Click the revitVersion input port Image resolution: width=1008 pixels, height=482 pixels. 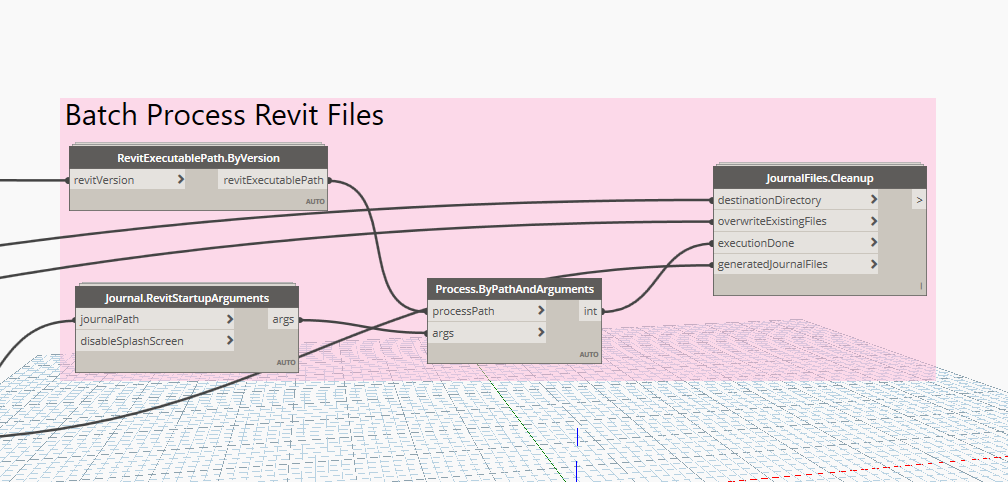127,180
